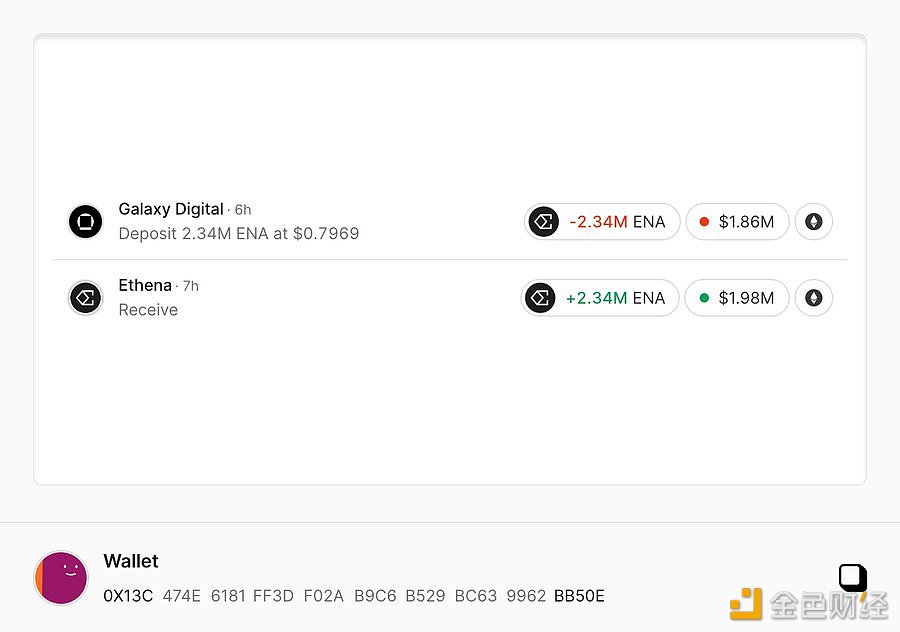Screen dimensions: 900x632
Task: Click the '7h' timestamp
Action: pos(191,286)
